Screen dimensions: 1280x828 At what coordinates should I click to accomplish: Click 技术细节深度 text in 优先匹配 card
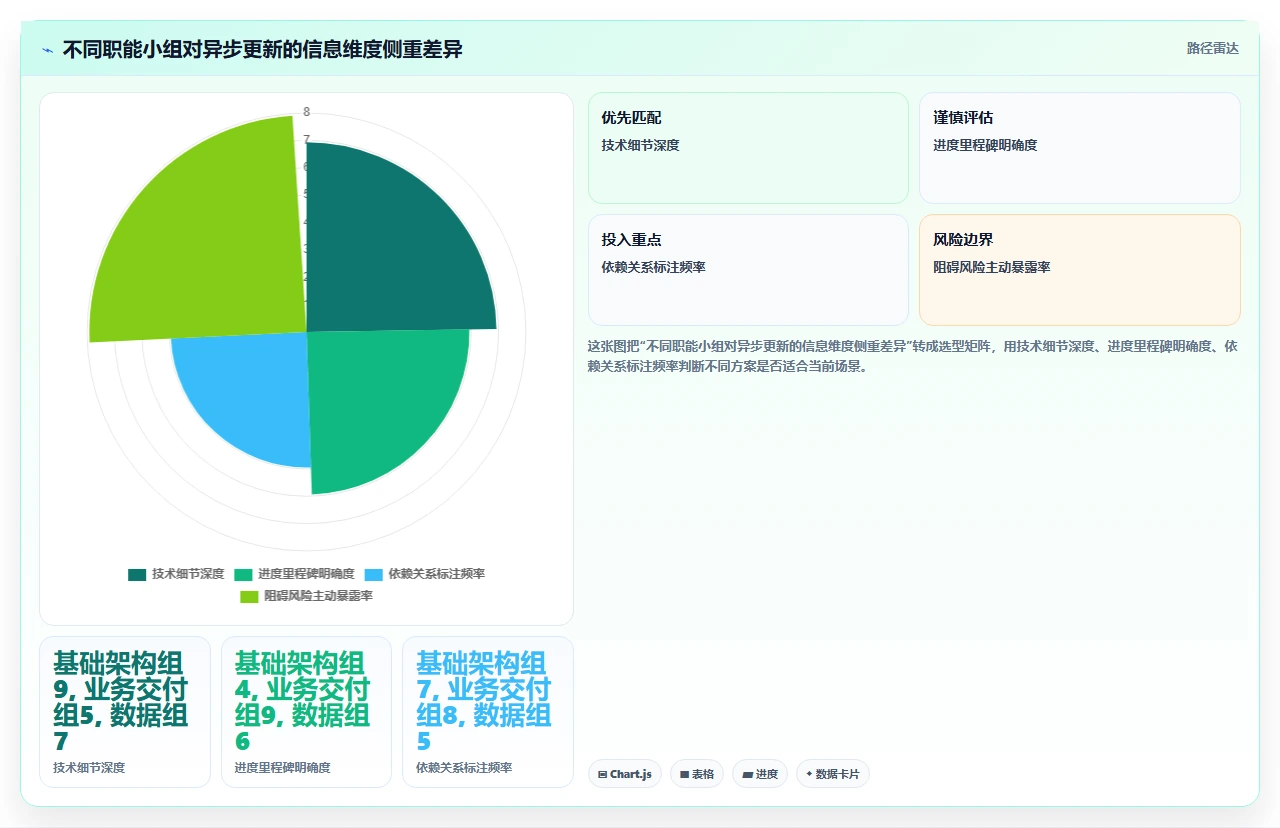click(x=640, y=145)
